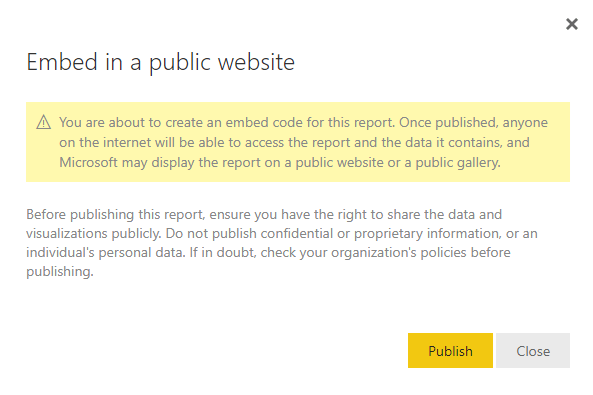The height and width of the screenshot is (395, 593).
Task: Click the warning triangle icon
Action: pos(43,122)
